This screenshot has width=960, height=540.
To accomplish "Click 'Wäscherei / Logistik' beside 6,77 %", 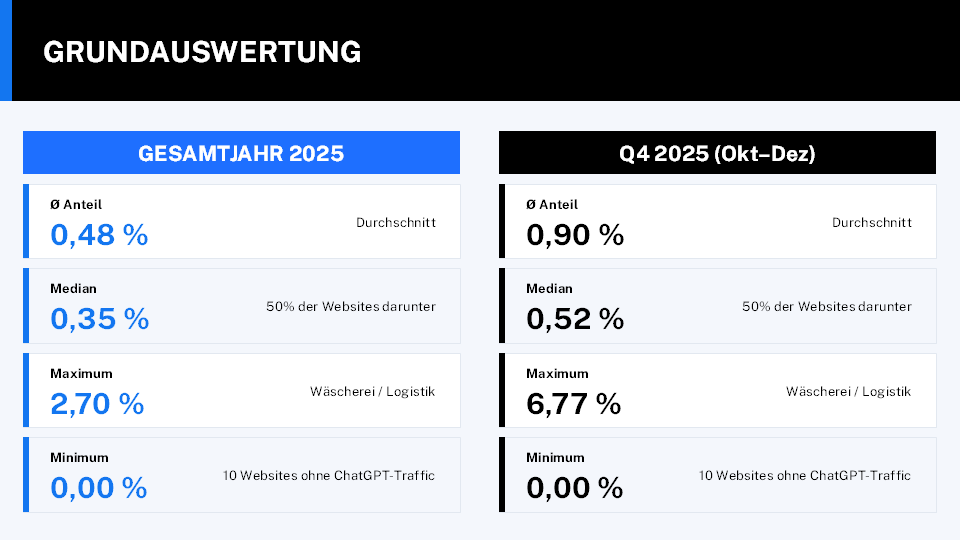I will click(x=848, y=392).
